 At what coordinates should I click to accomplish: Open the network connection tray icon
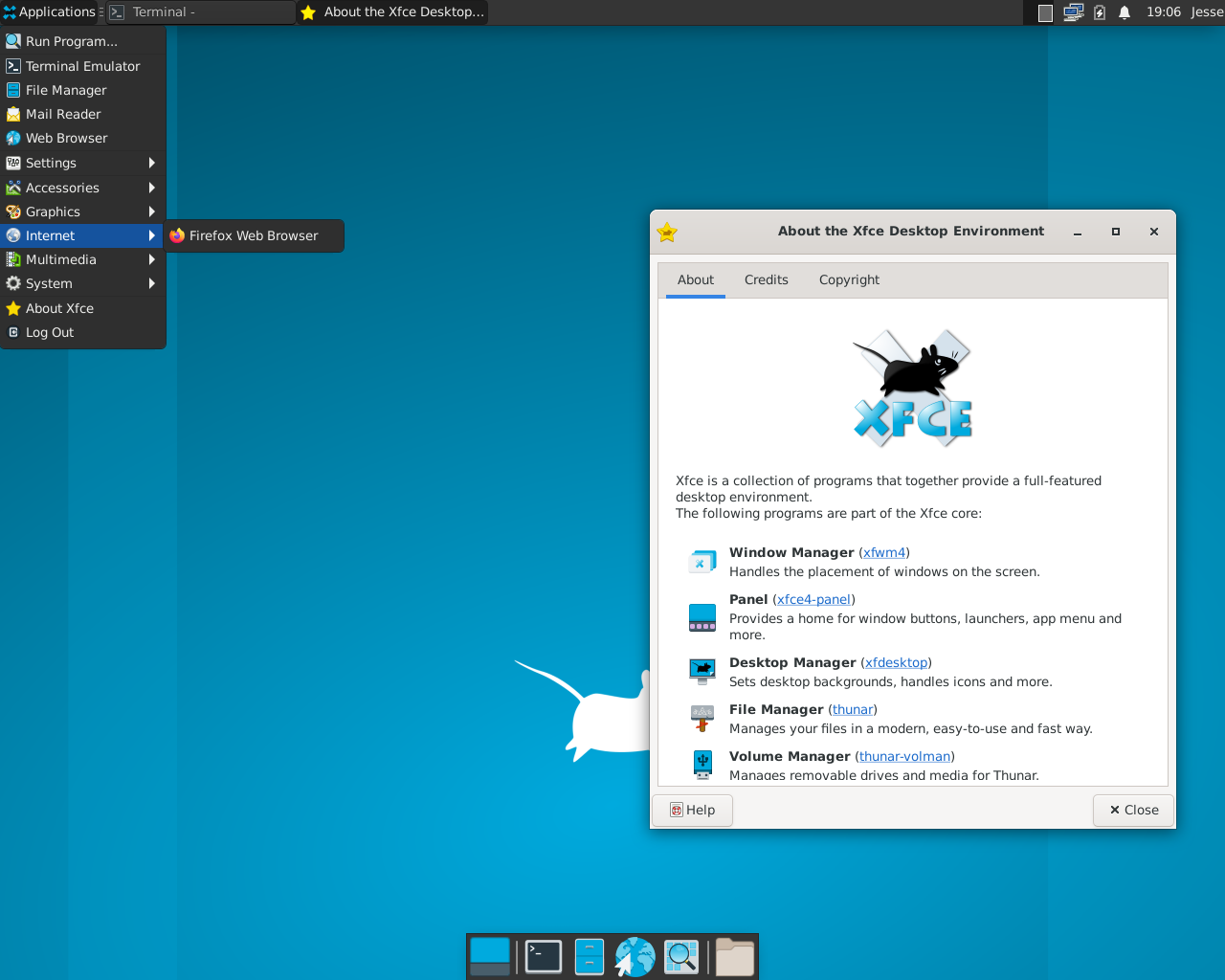pyautogui.click(x=1073, y=12)
